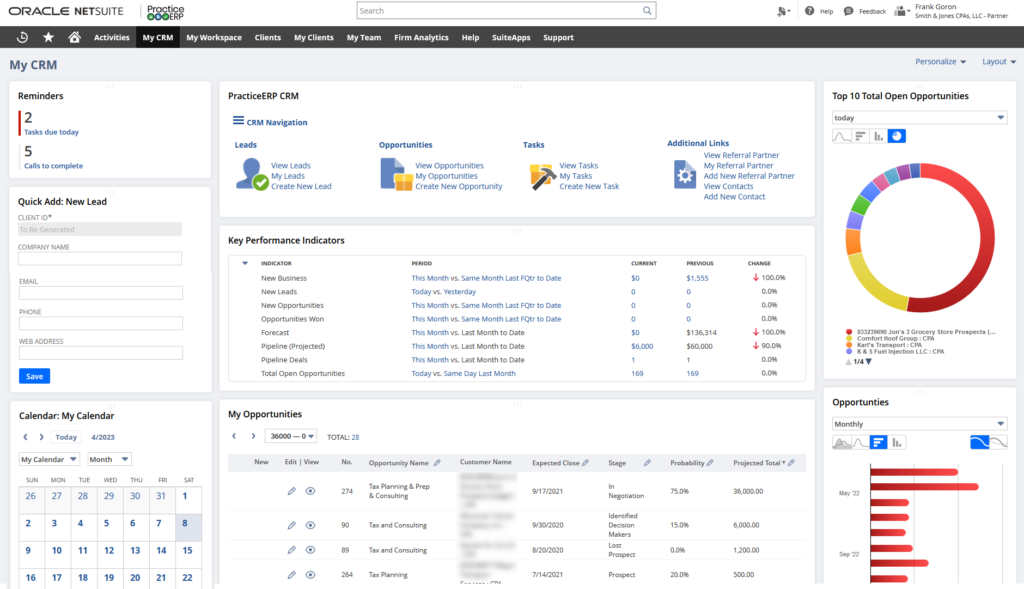Open the Feedback speech bubble icon

[848, 11]
